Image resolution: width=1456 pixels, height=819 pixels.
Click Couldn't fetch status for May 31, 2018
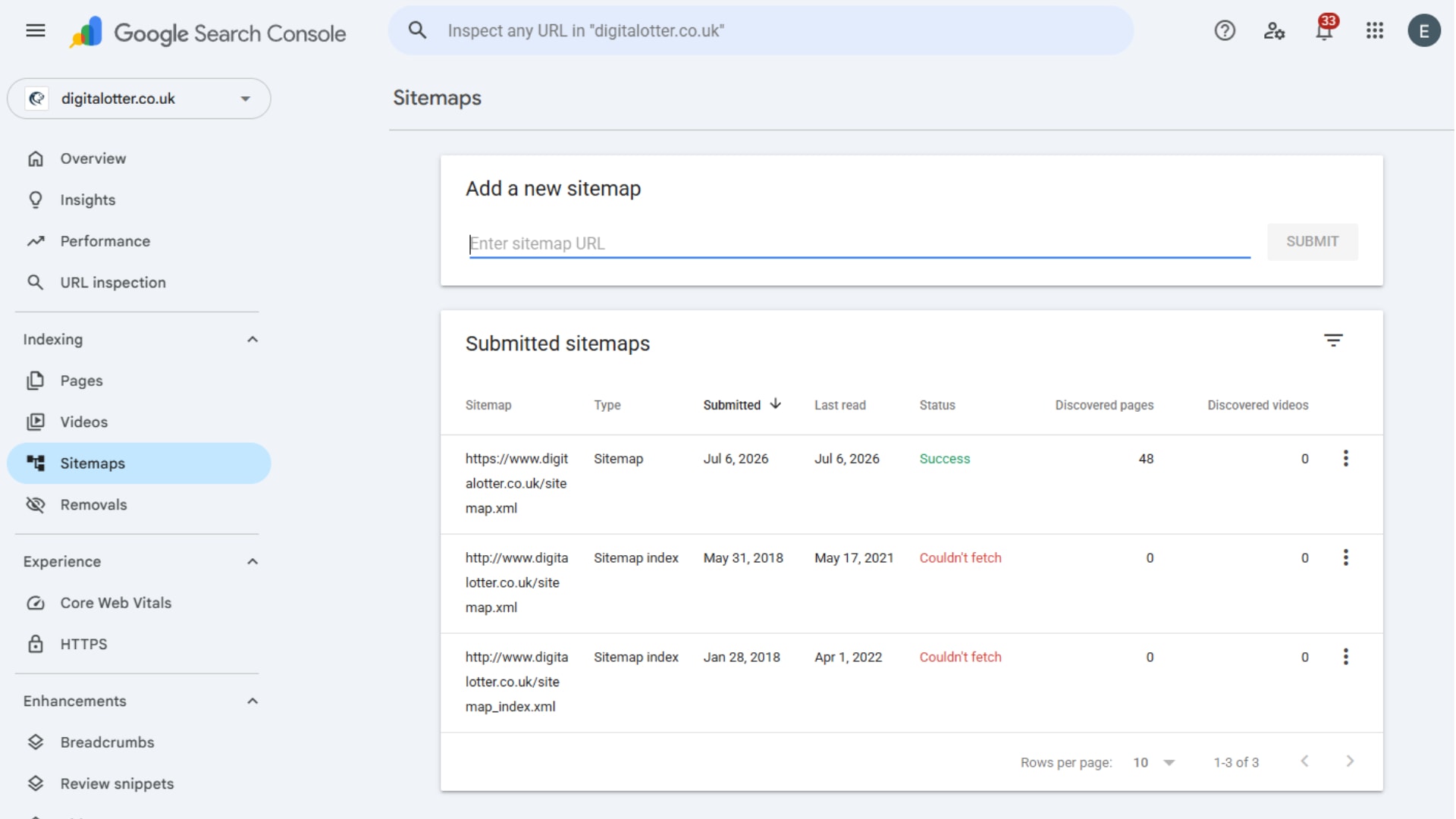pyautogui.click(x=960, y=558)
